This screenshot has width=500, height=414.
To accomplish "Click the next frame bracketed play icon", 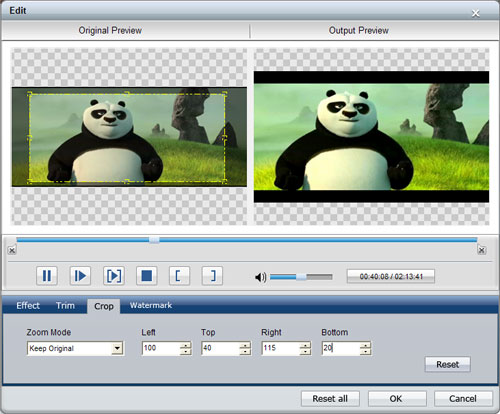I will point(114,276).
